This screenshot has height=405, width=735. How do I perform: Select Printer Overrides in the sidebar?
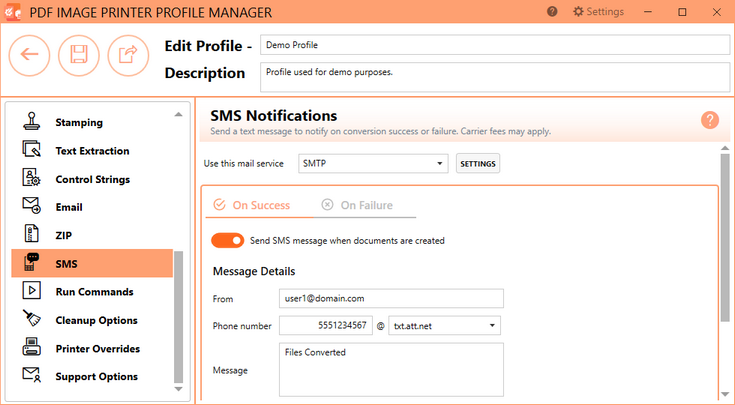pyautogui.click(x=92, y=348)
